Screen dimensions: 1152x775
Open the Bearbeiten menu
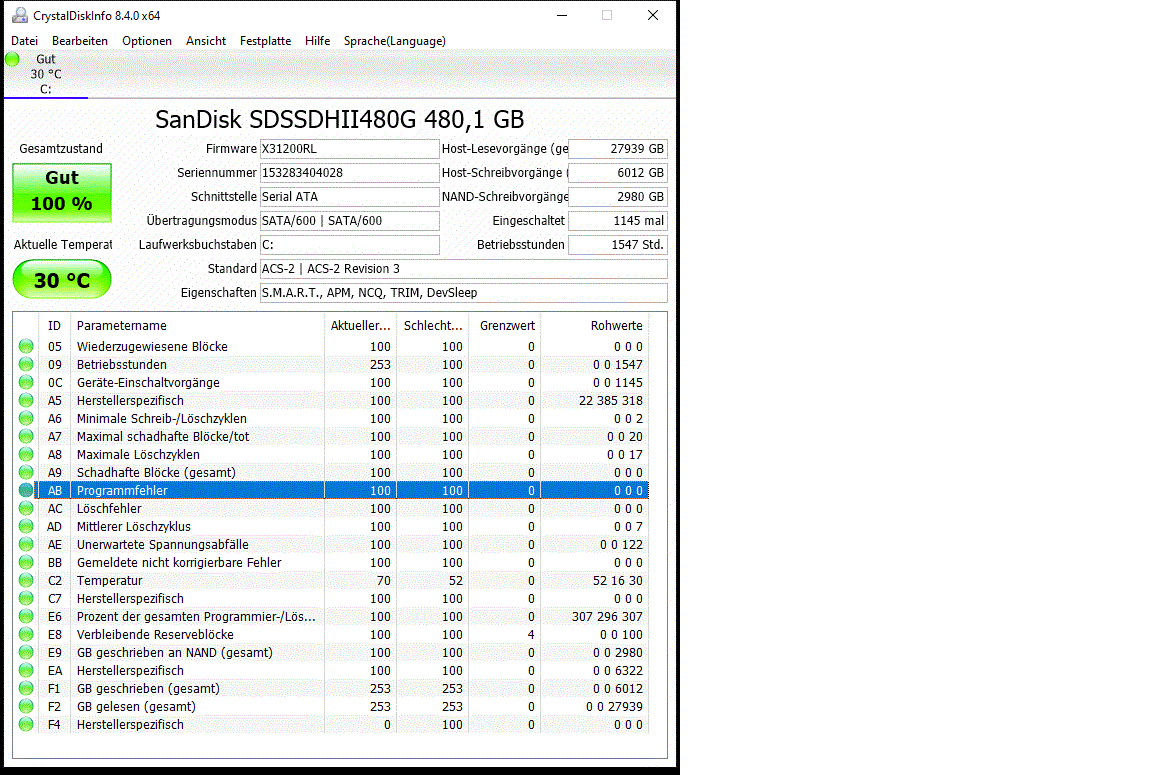click(x=80, y=41)
